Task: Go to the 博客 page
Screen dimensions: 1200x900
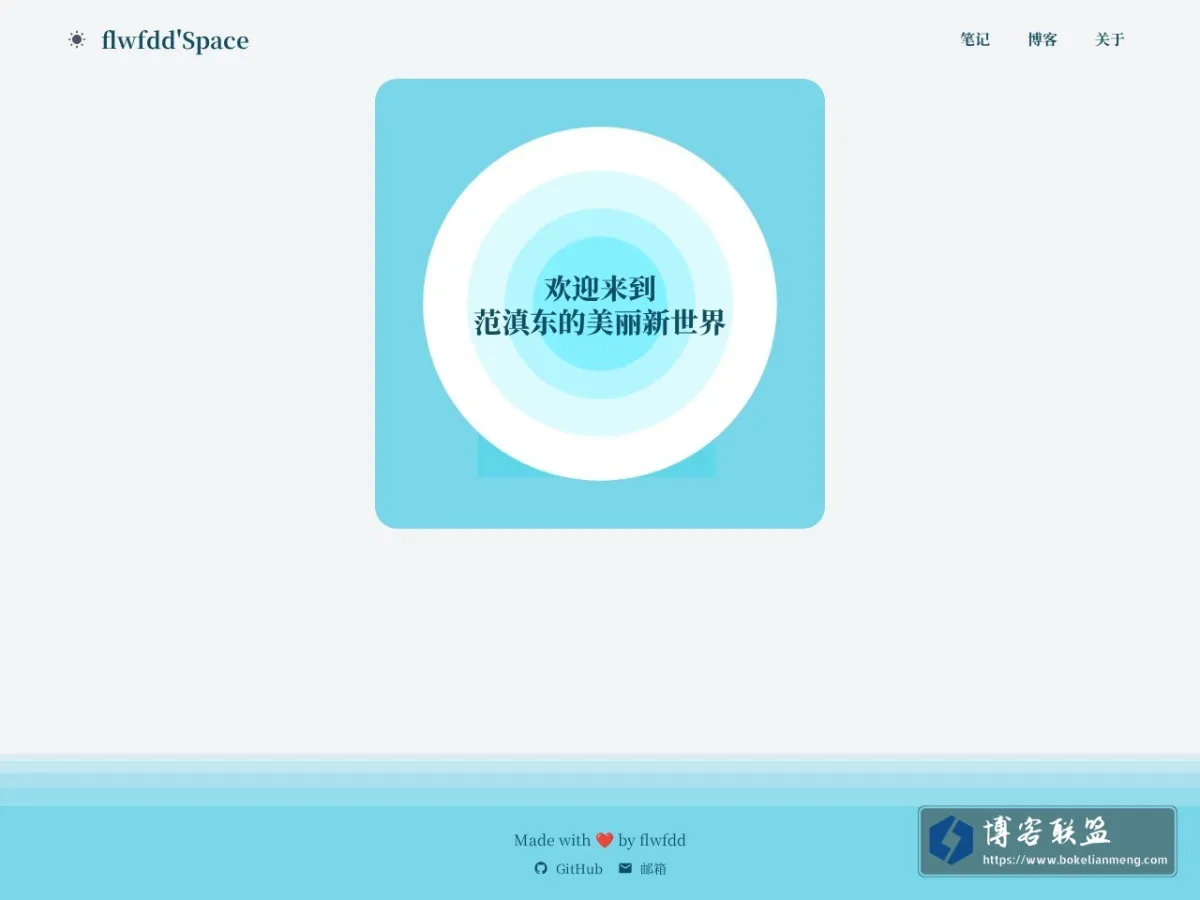Action: pyautogui.click(x=1042, y=40)
